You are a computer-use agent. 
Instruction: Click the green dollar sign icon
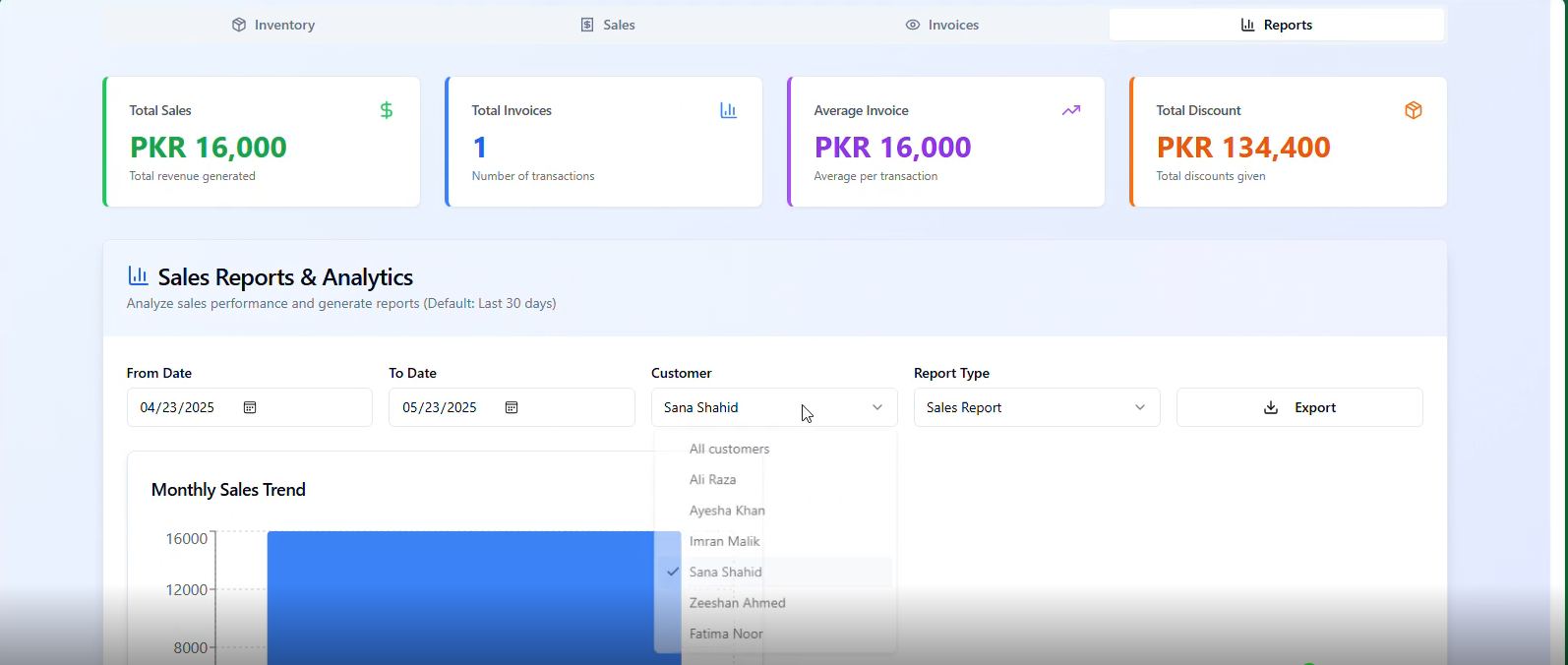(387, 110)
